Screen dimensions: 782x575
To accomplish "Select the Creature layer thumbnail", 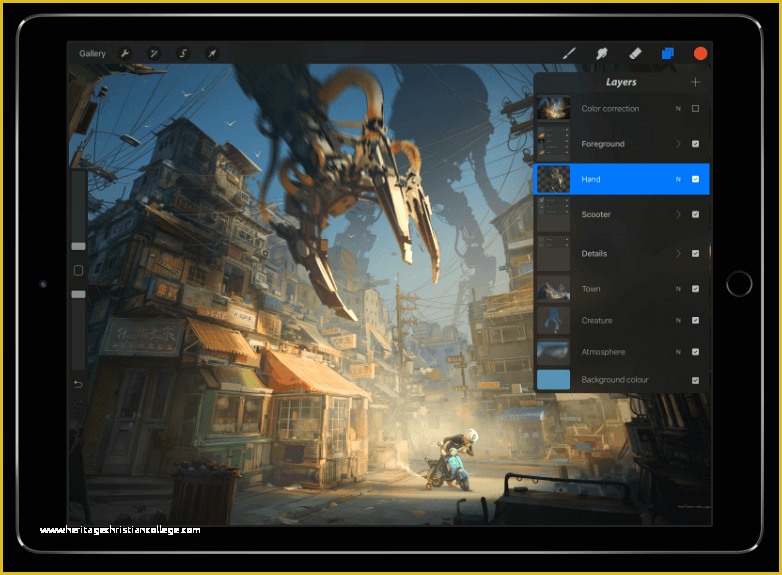I will tap(553, 320).
